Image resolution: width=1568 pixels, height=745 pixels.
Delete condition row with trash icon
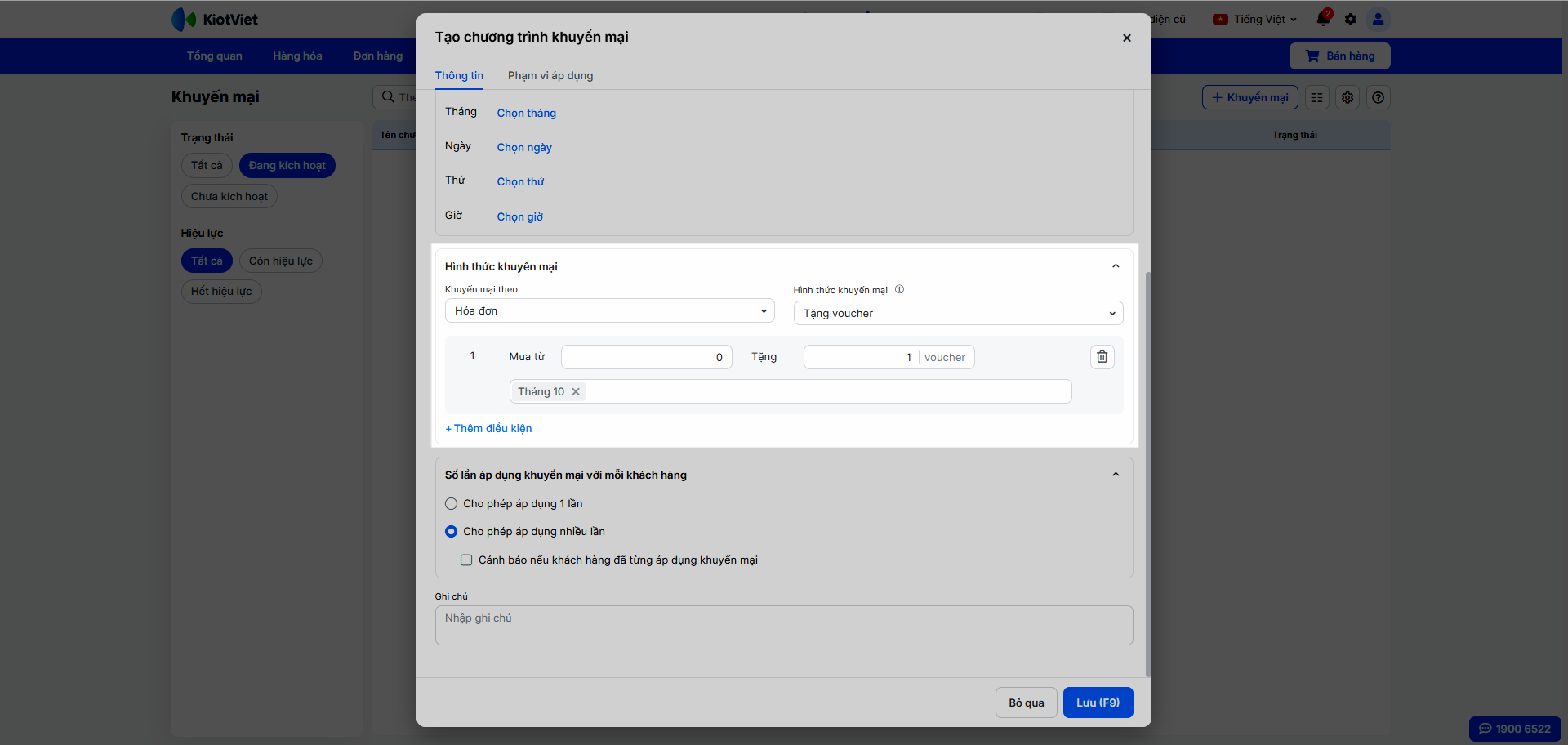1102,357
